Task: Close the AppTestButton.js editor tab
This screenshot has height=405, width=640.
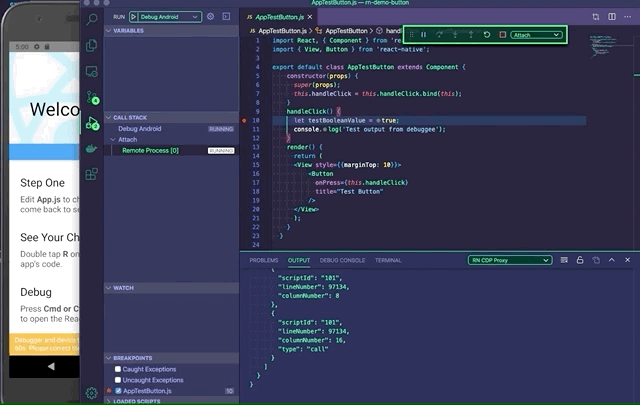Action: click(310, 17)
